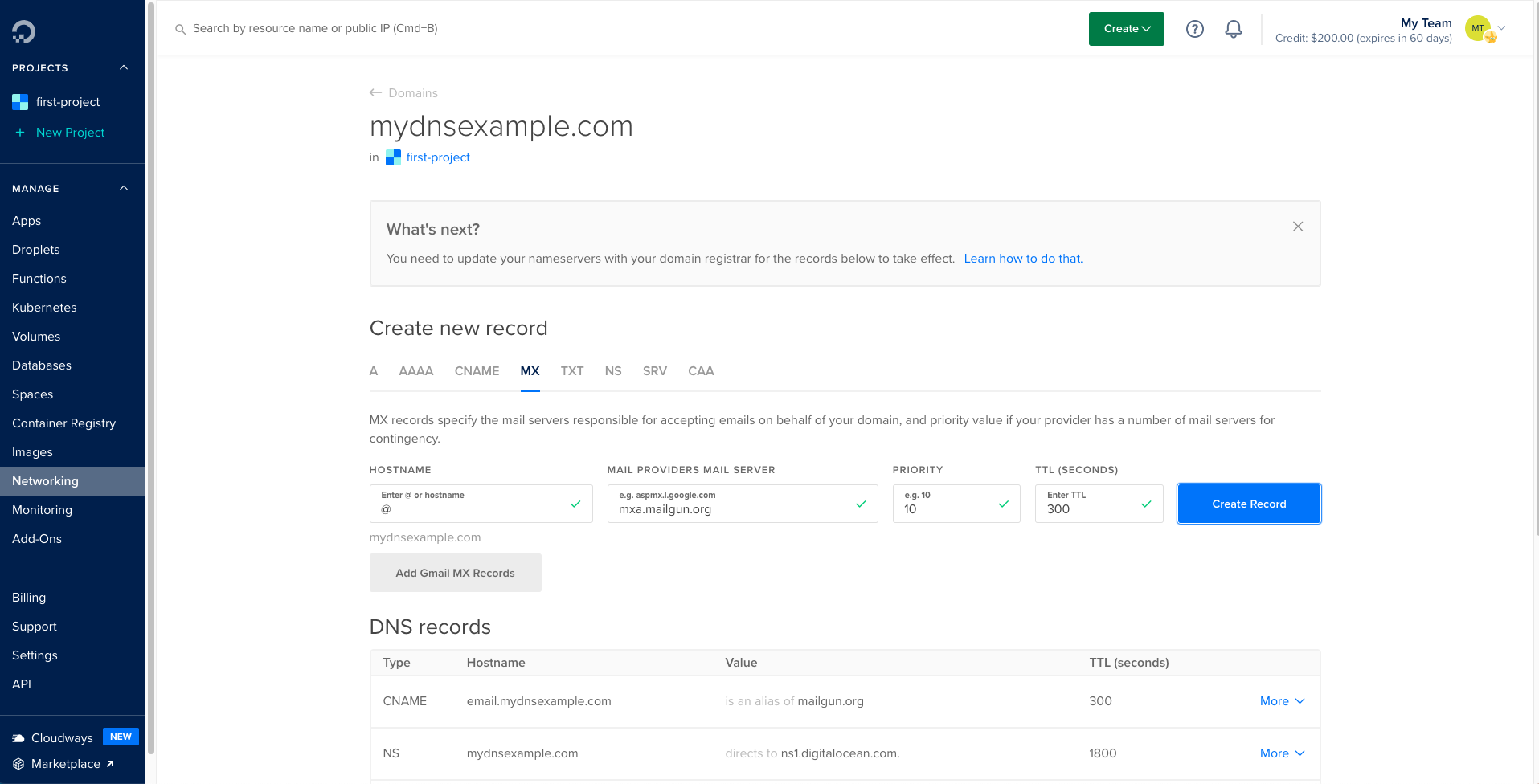The width and height of the screenshot is (1539, 784).
Task: Open Networking in the sidebar
Action: pyautogui.click(x=72, y=481)
